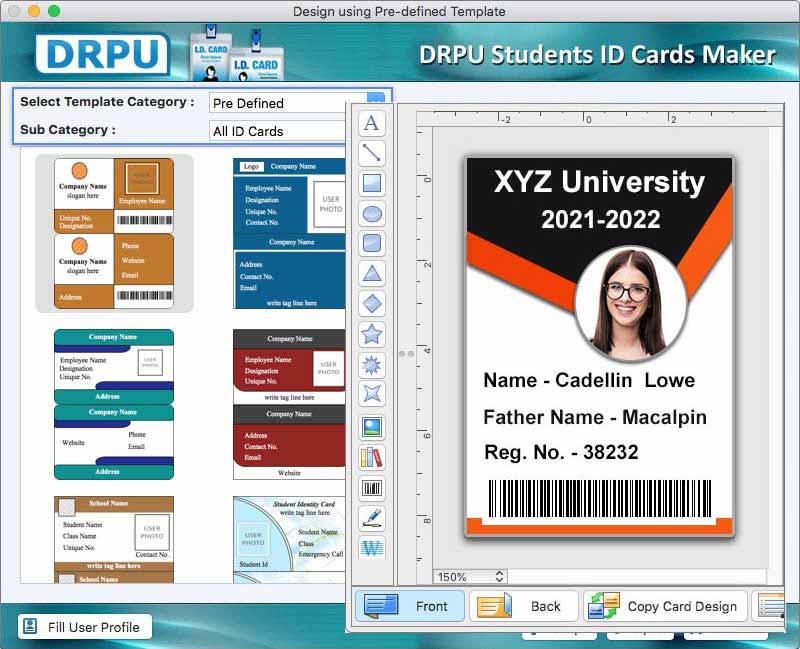Screen dimensions: 800x649
Task: Click the vertical ruler beside the canvas
Action: (424, 348)
